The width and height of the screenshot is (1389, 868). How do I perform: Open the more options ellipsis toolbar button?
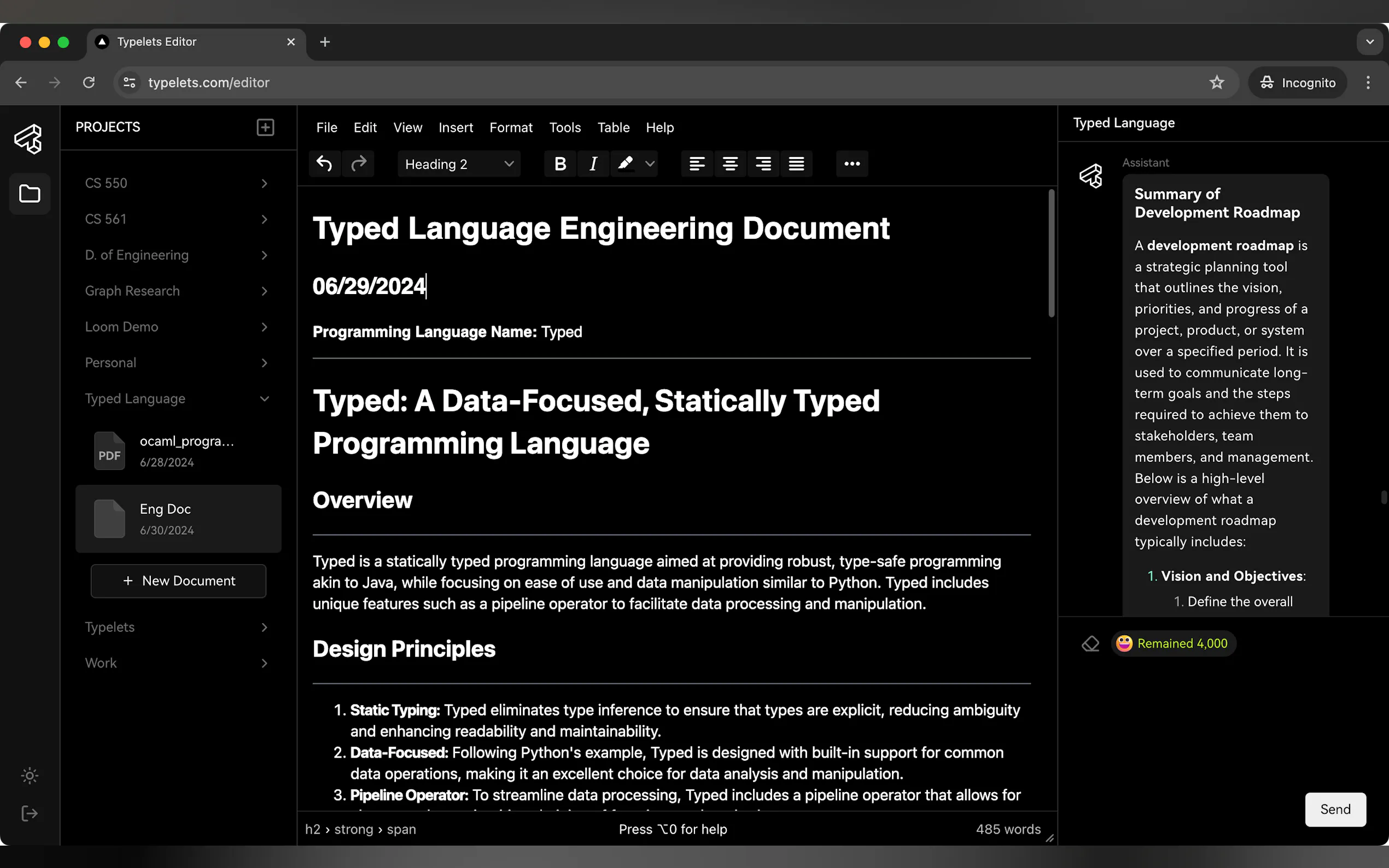(851, 164)
